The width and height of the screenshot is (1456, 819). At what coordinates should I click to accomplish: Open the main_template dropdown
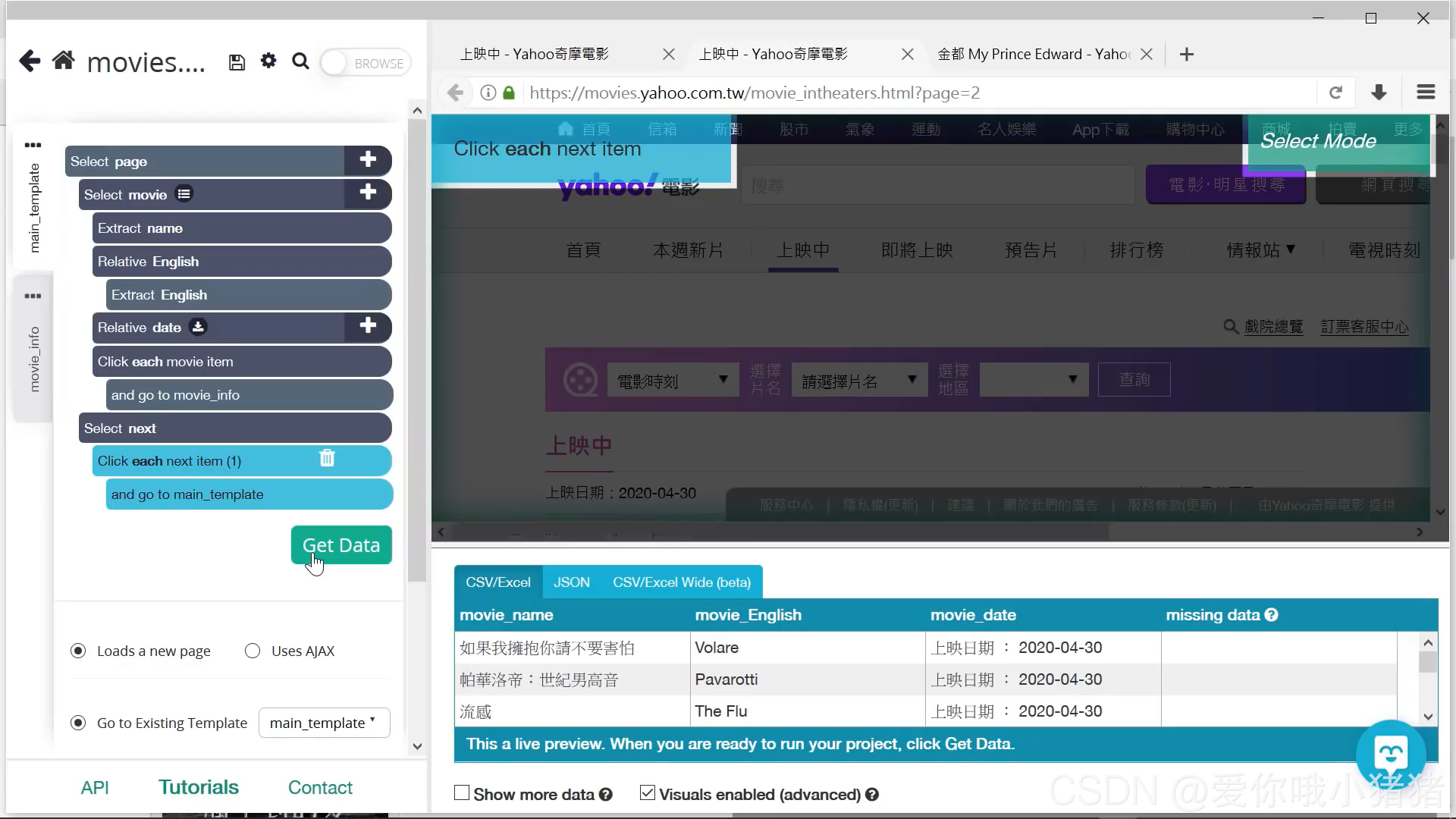[x=324, y=722]
